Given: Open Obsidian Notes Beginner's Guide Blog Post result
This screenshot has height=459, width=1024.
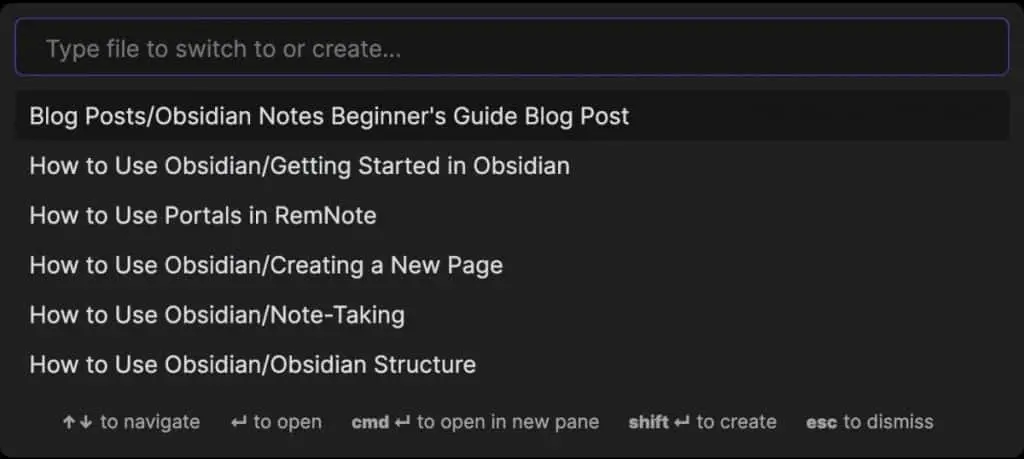Looking at the screenshot, I should pos(511,116).
